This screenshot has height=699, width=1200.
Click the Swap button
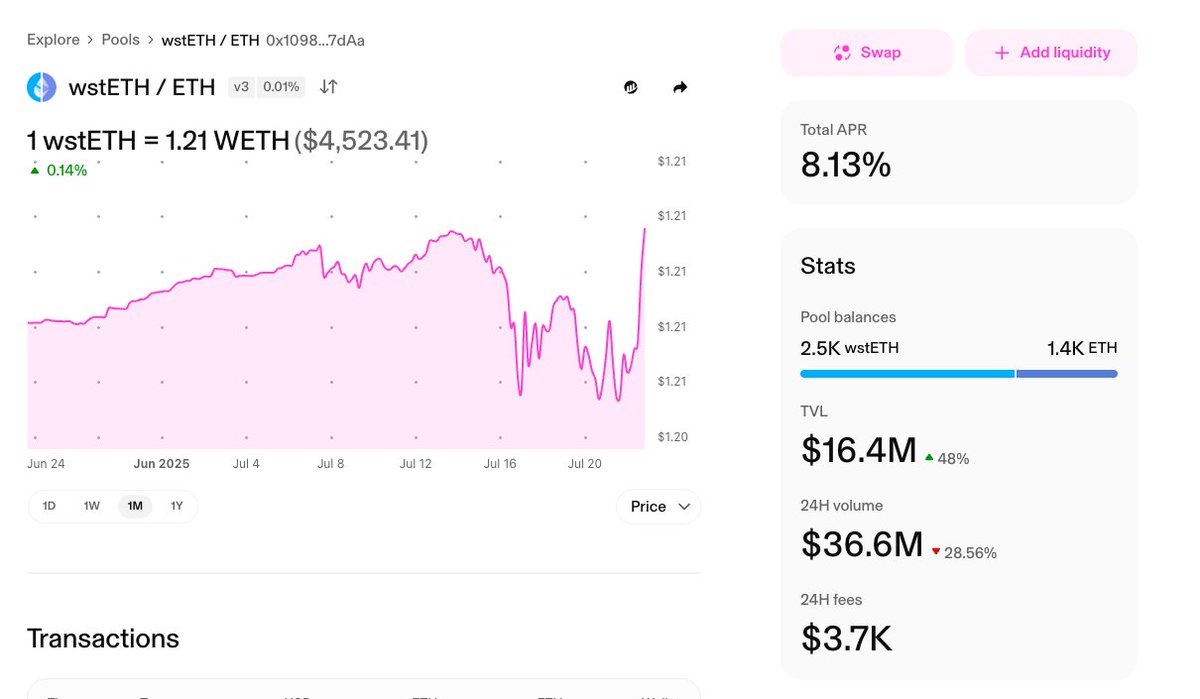(866, 53)
